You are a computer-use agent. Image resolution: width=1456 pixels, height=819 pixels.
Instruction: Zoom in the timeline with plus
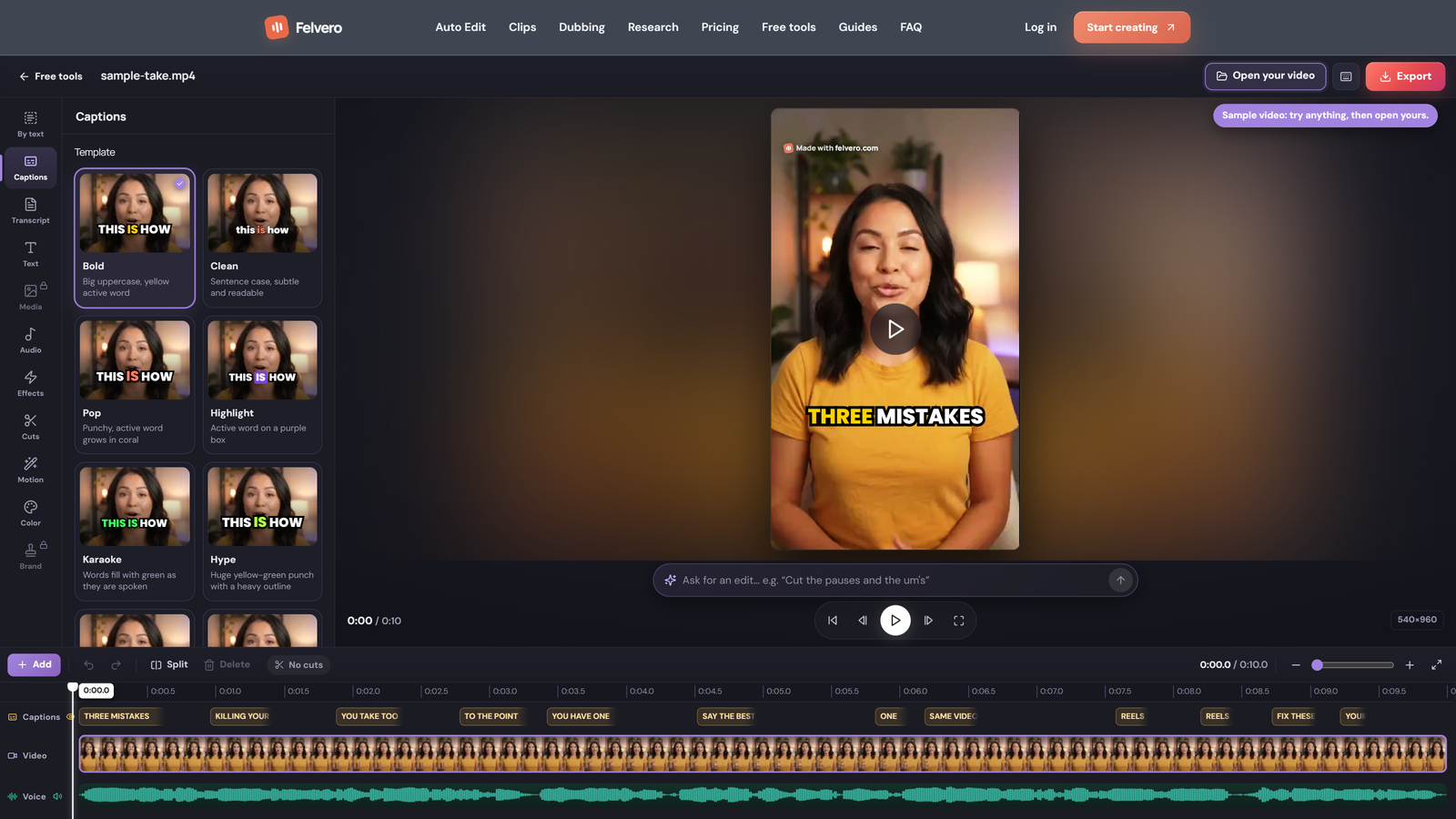coord(1410,665)
